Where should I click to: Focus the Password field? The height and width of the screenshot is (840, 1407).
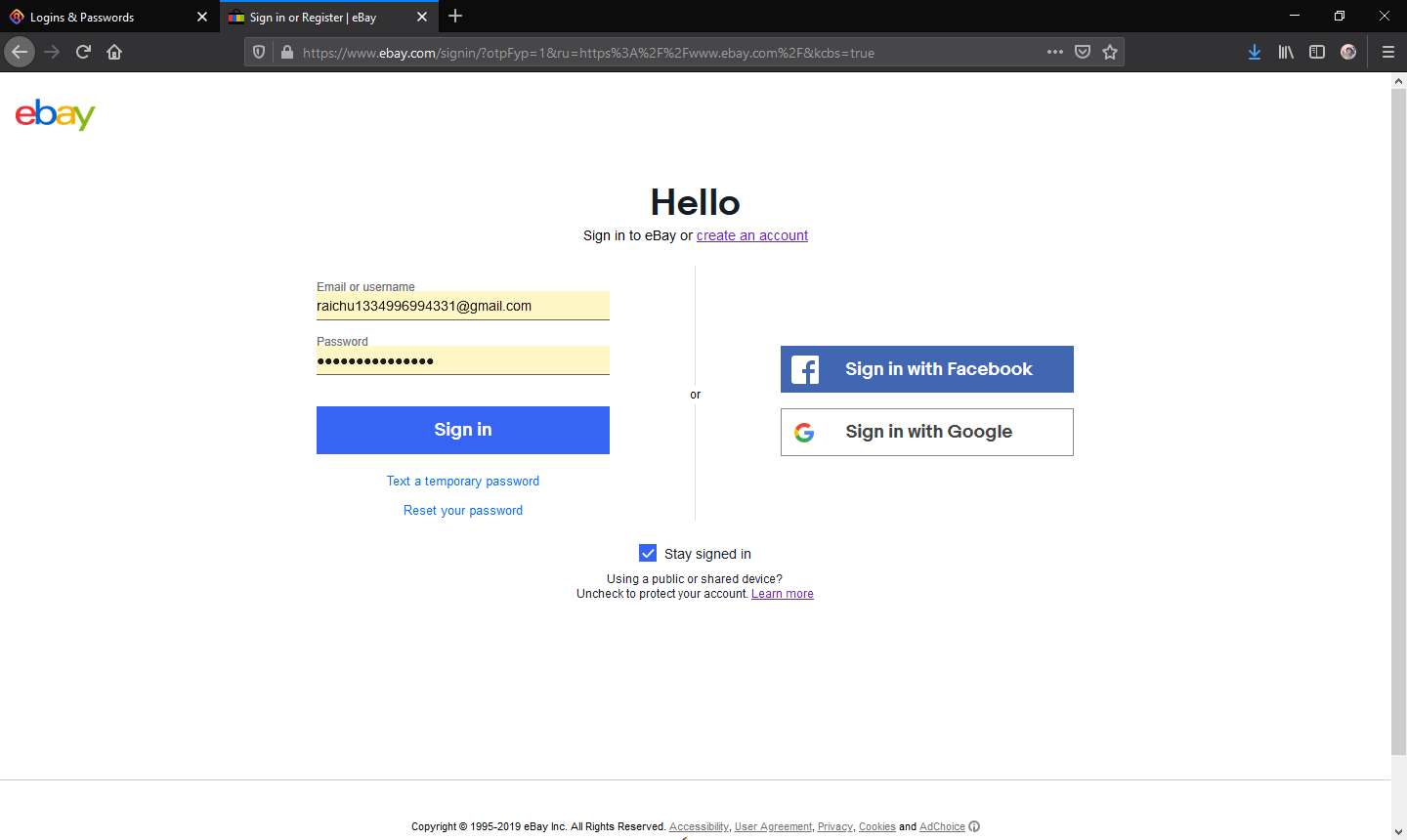click(463, 360)
